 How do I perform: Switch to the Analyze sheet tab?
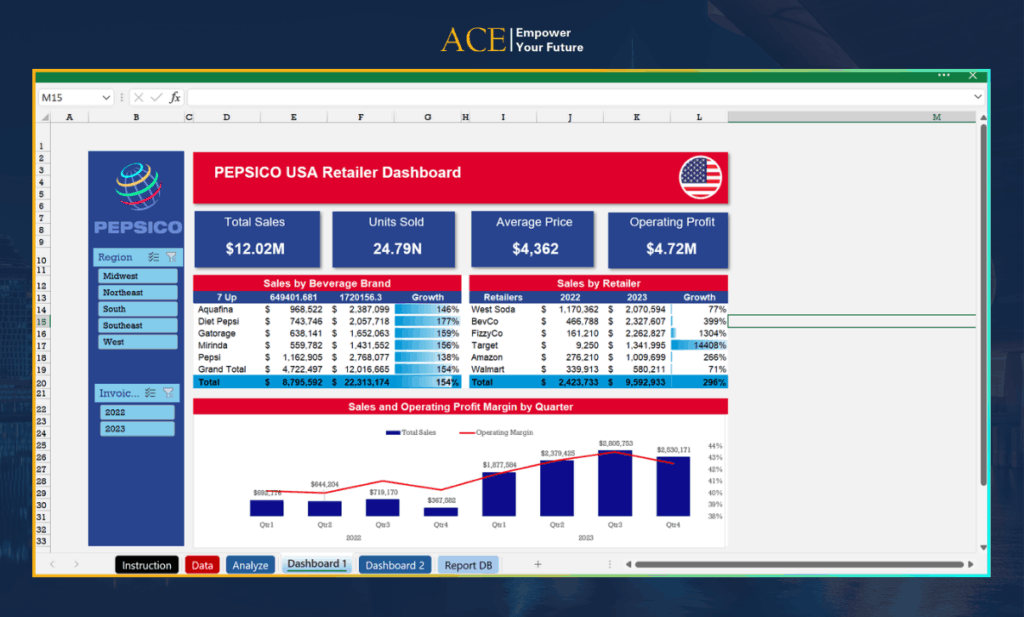coord(250,565)
